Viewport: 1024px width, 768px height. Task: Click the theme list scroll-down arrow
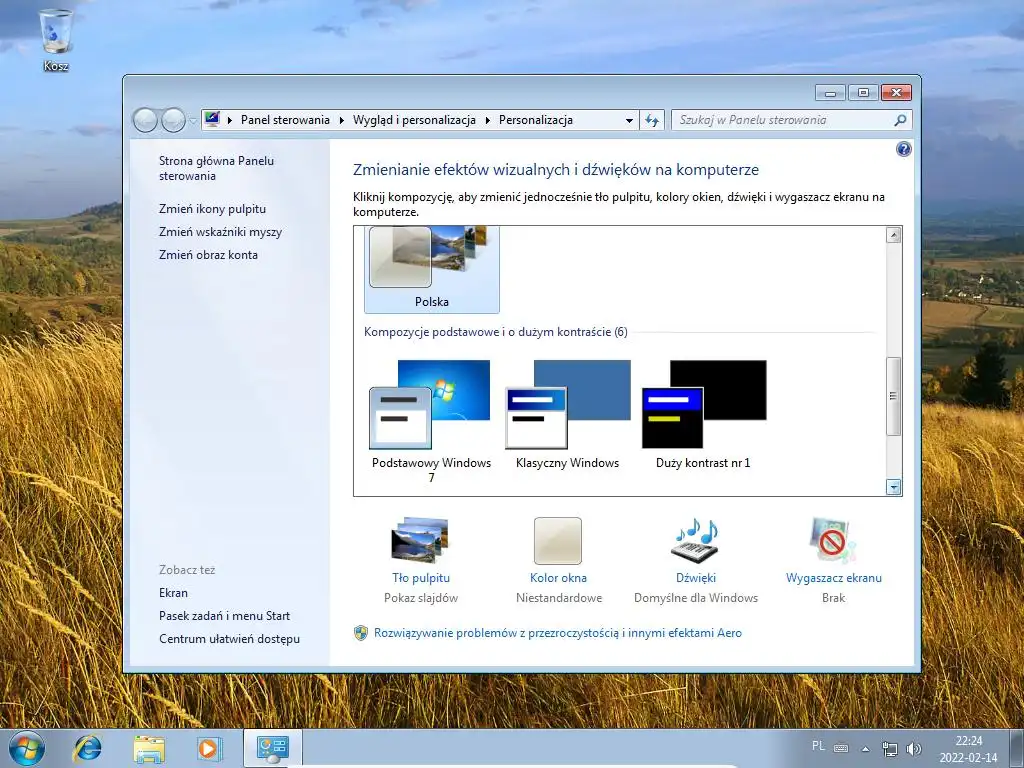[x=893, y=487]
